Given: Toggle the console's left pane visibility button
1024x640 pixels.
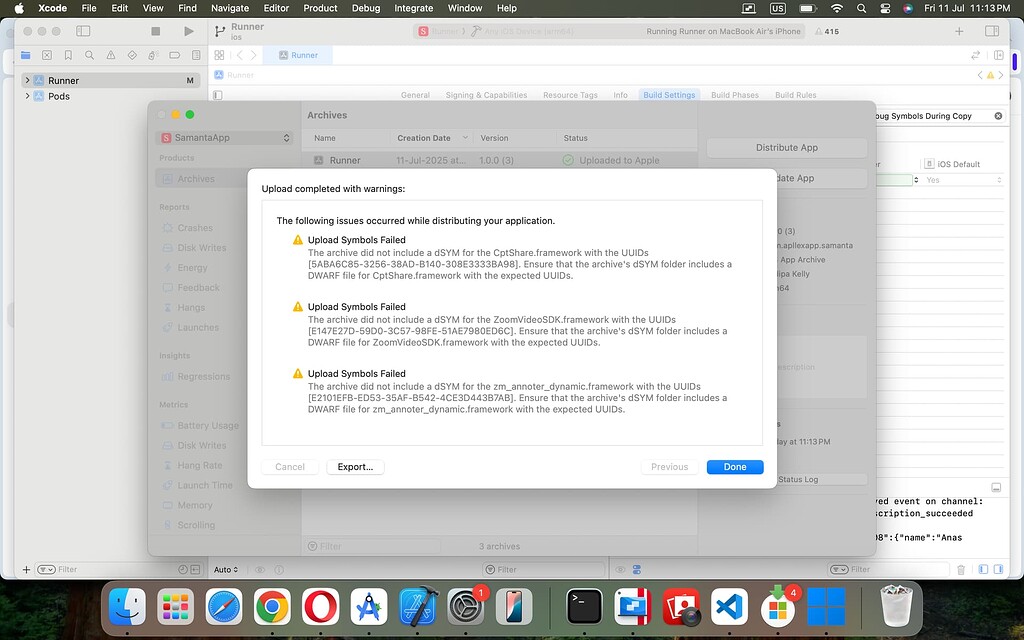Looking at the screenshot, I should coord(984,569).
